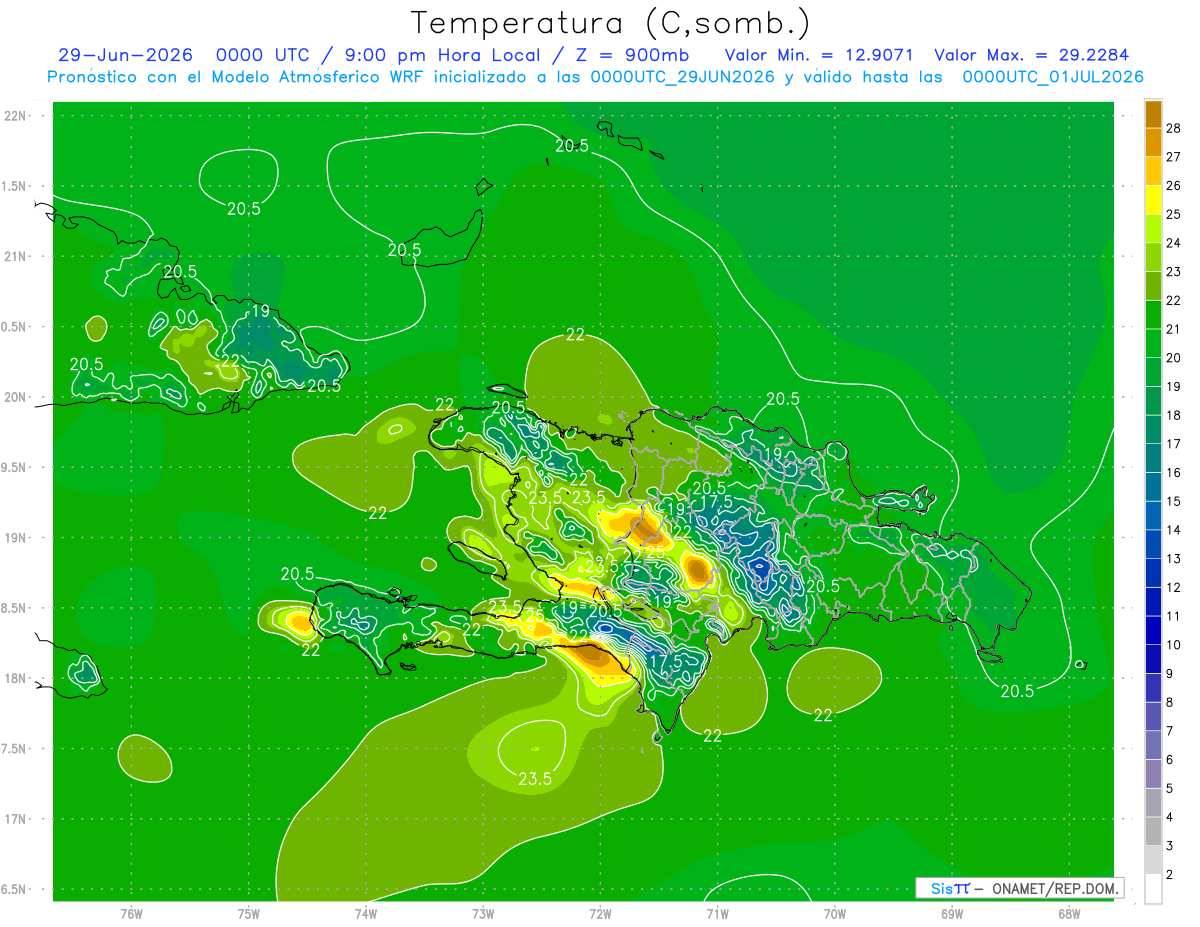
Task: Click the "71W" longitude axis label
Action: click(717, 914)
